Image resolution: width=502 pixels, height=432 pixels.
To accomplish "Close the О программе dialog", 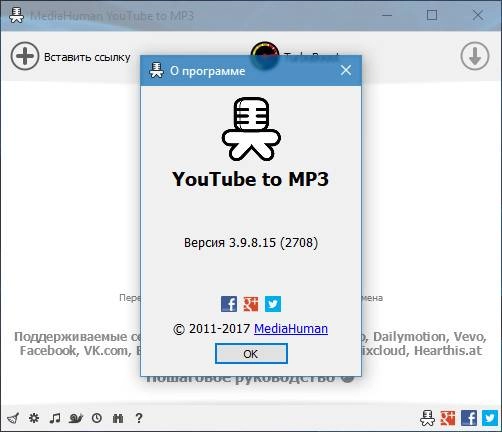I will [346, 70].
